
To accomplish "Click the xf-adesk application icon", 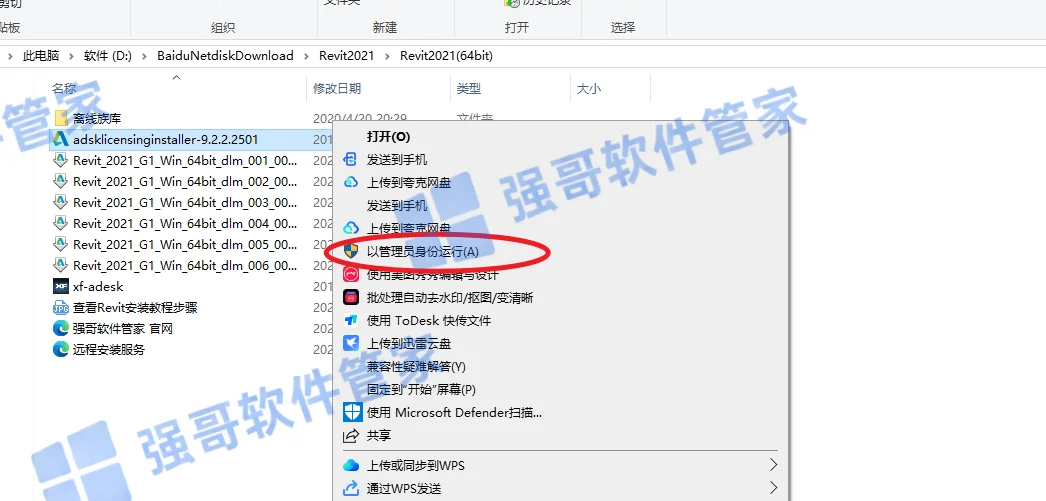I will click(x=61, y=286).
